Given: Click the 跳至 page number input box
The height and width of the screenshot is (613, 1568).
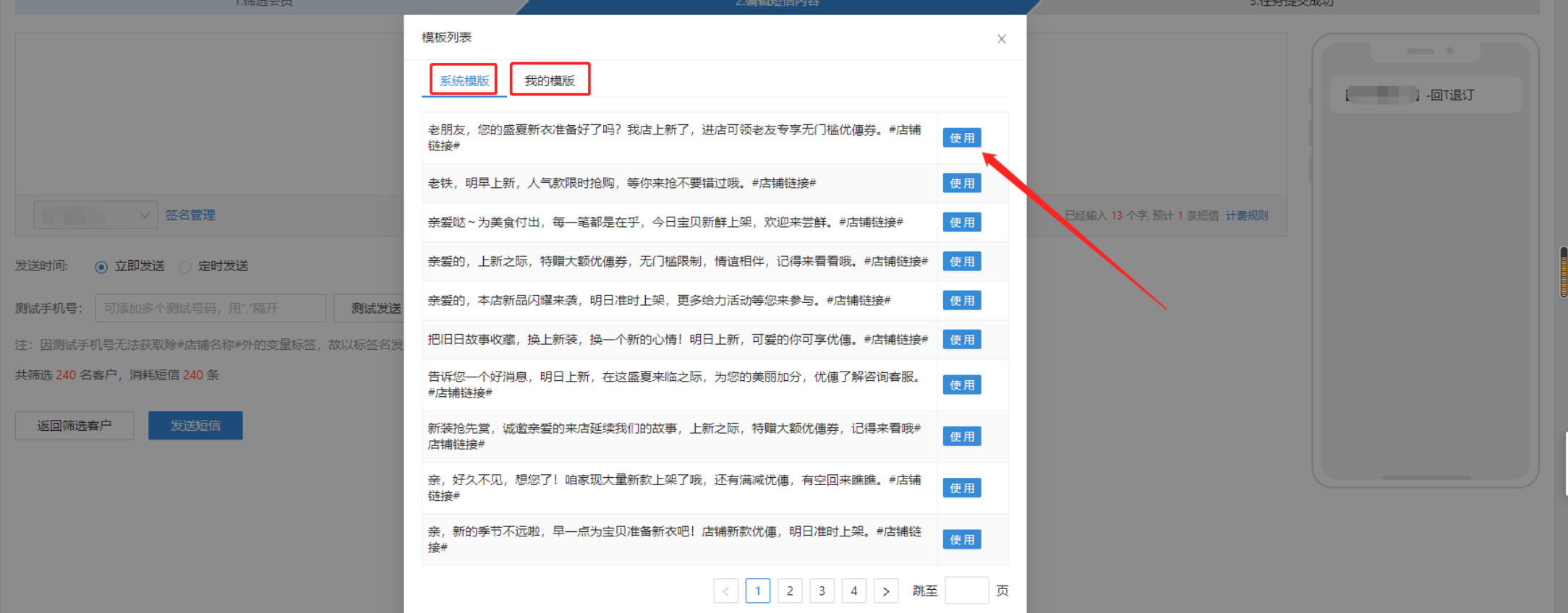Looking at the screenshot, I should pos(967,591).
